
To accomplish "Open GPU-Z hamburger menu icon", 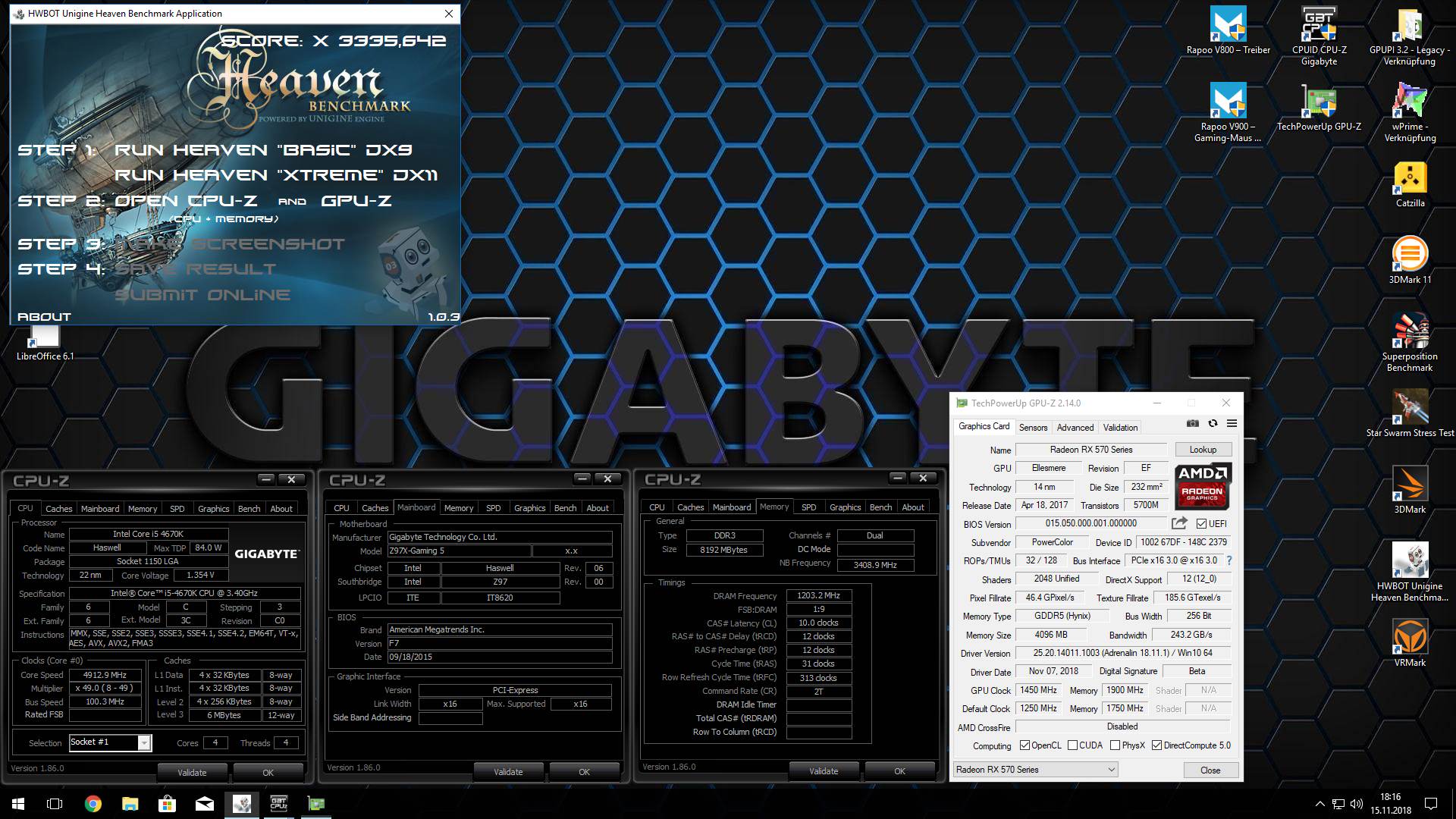I will click(x=1232, y=423).
